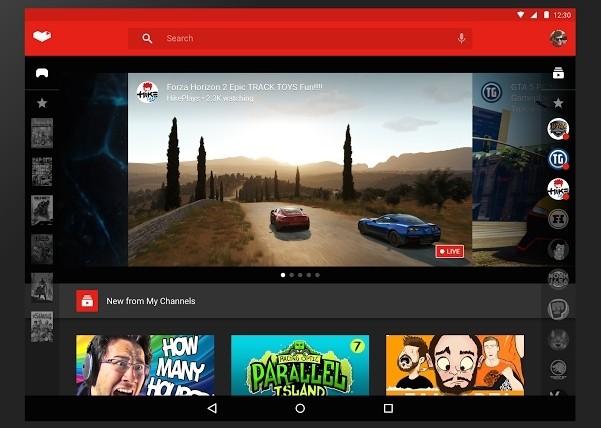601x428 pixels.
Task: Open the user profile avatar
Action: coord(558,38)
